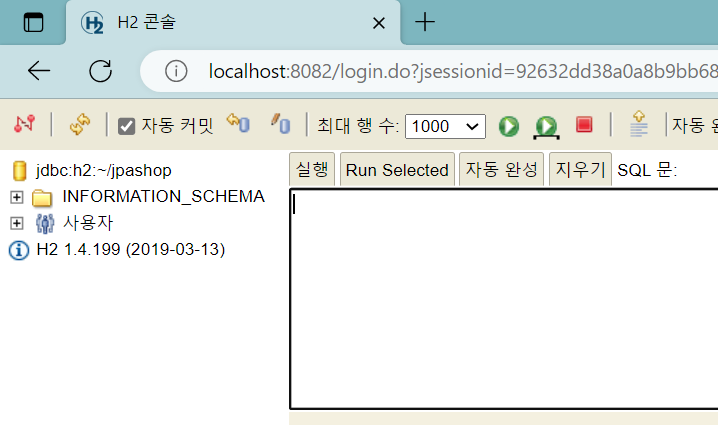Click the command history icon
The image size is (718, 425).
tap(639, 124)
